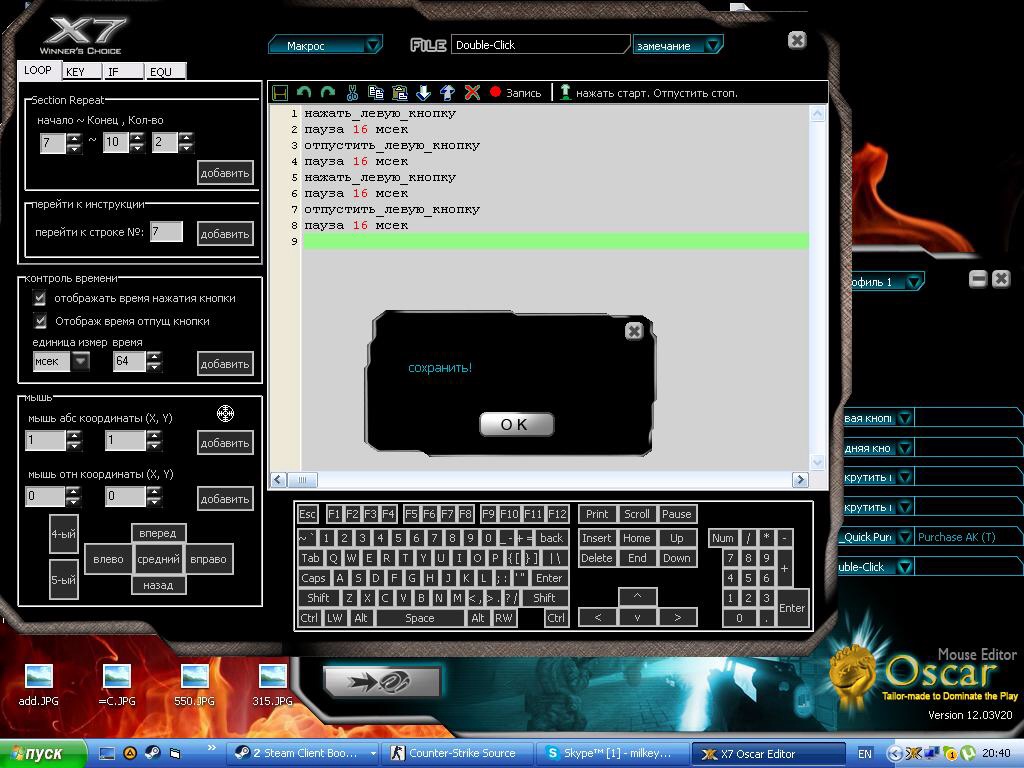Click the arrow logo button below keyboard
This screenshot has width=1024, height=768.
(381, 682)
